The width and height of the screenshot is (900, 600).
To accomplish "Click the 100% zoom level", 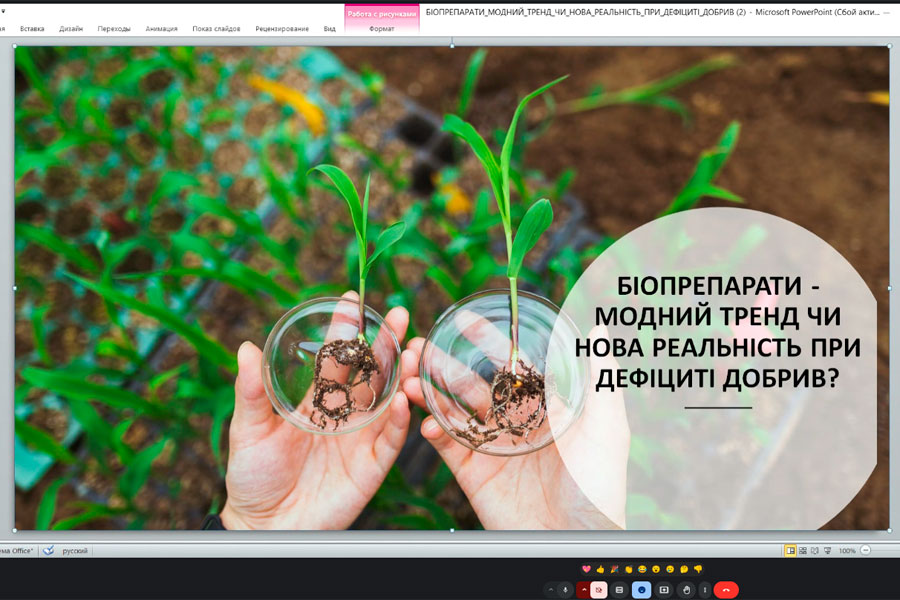I will tap(847, 551).
